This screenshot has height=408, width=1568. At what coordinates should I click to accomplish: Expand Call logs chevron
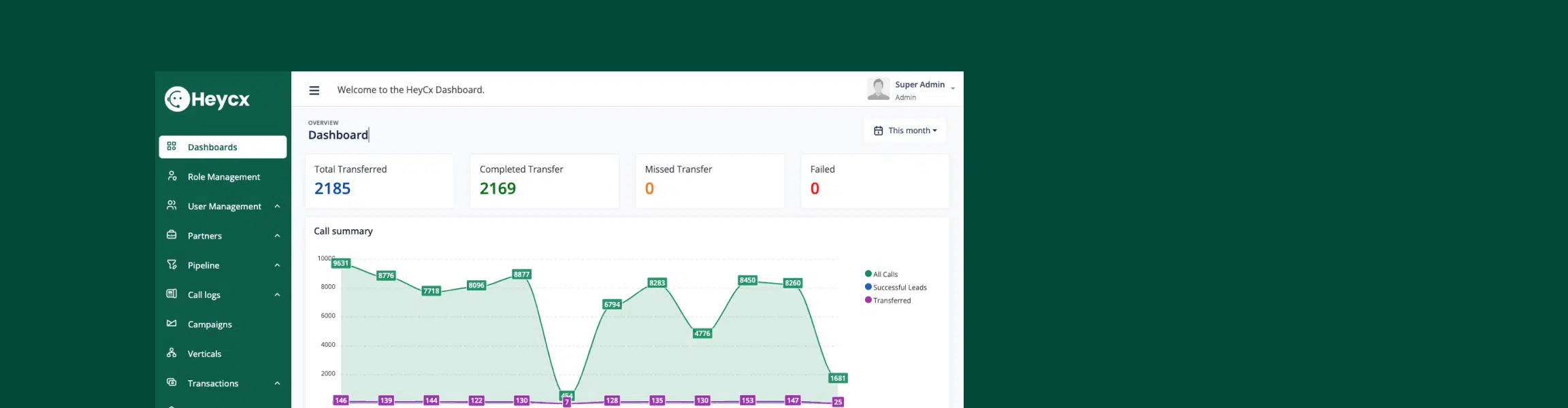pos(277,295)
